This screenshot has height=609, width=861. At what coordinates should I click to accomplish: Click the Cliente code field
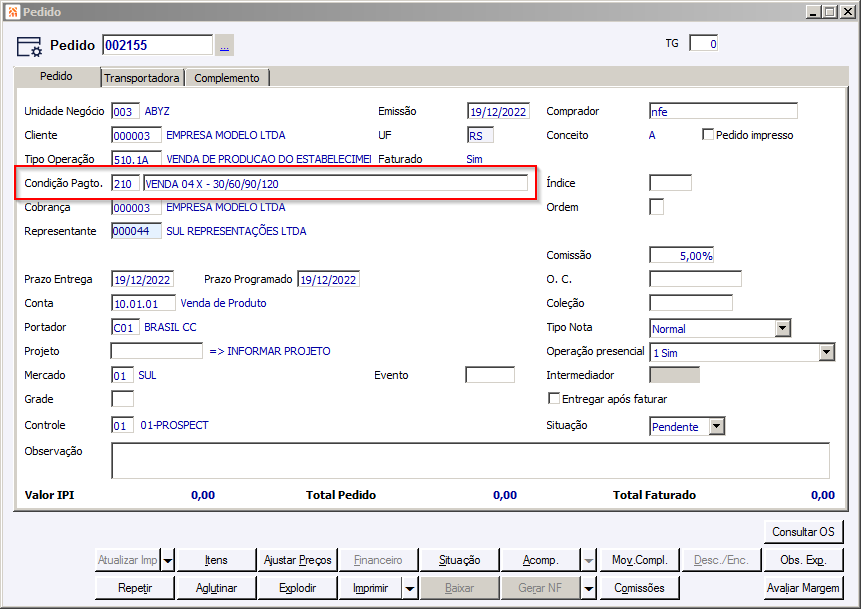click(x=136, y=135)
